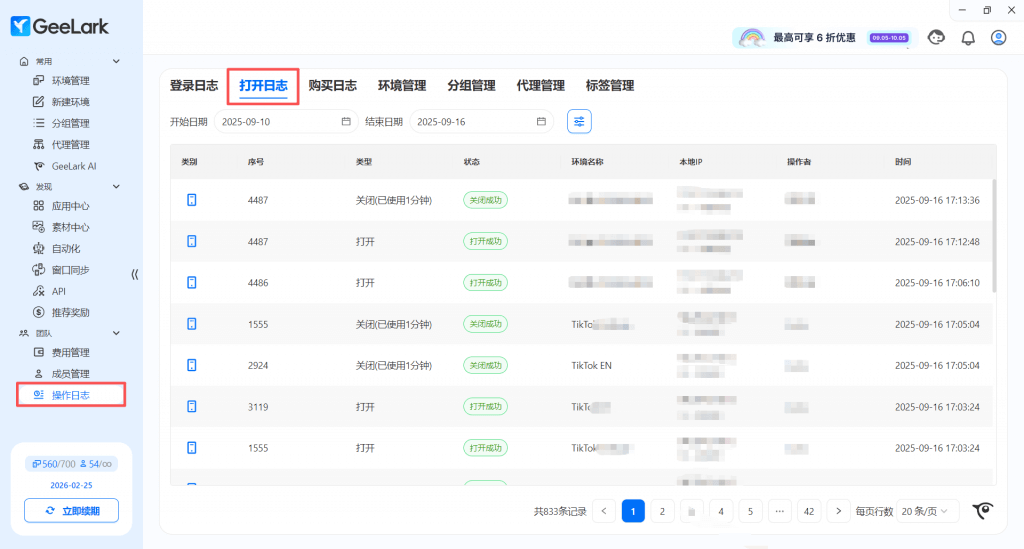The width and height of the screenshot is (1024, 549).
Task: Open the notification bell
Action: [x=967, y=38]
